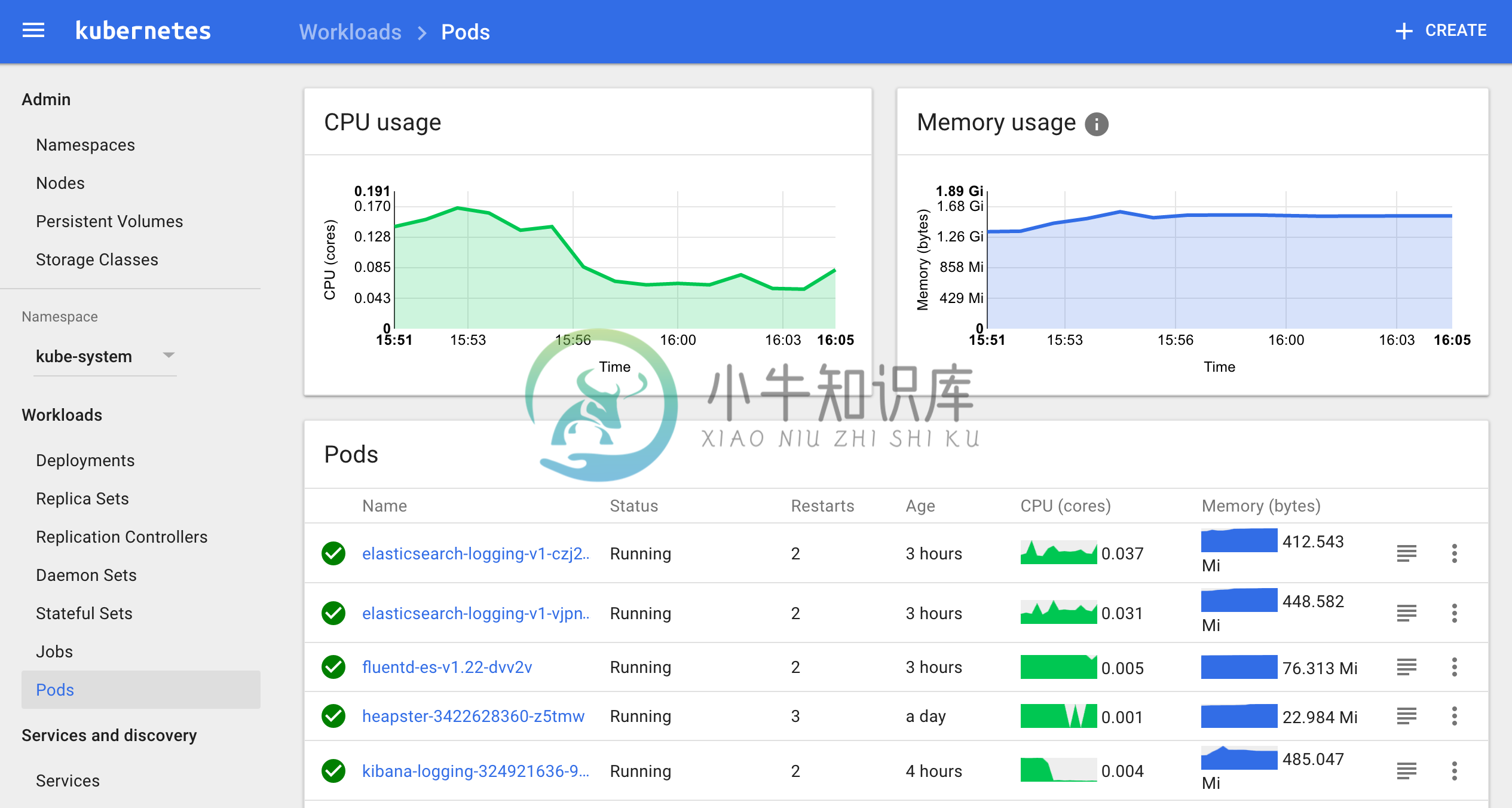Click CPU sparkline for elasticsearch-logging-v1-czj2

tap(1058, 552)
